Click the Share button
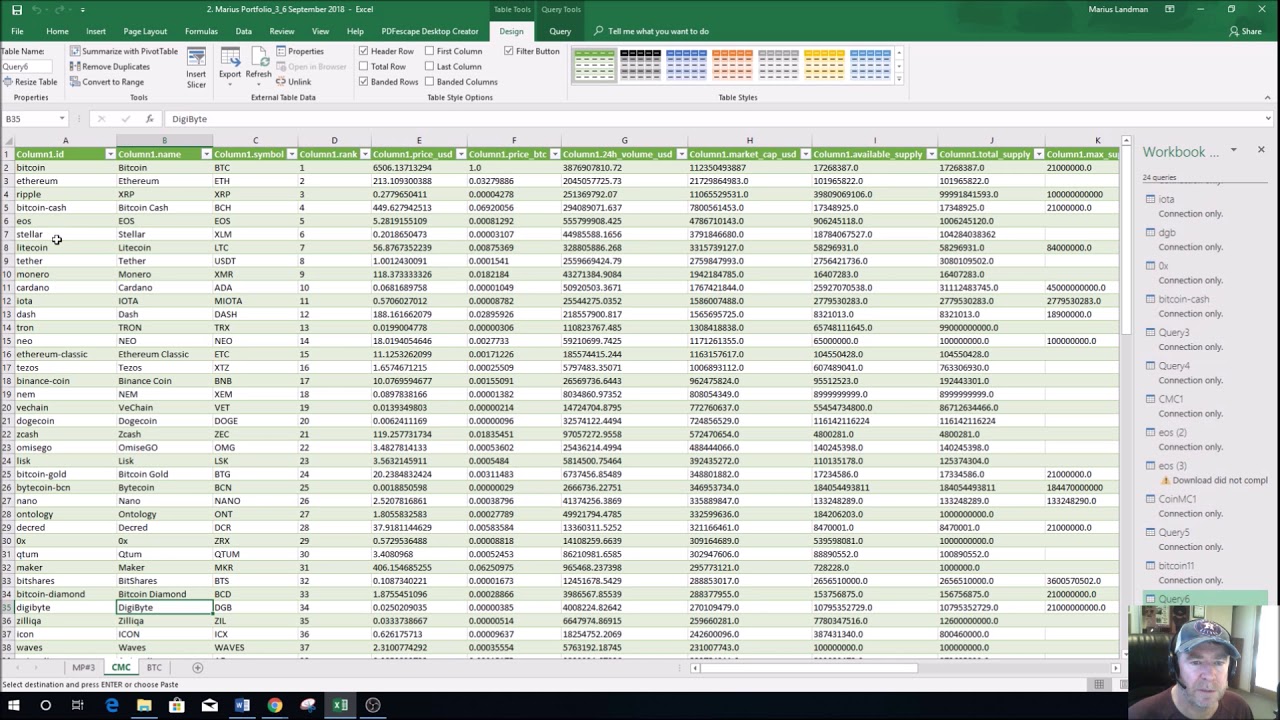The image size is (1280, 720). [1245, 31]
